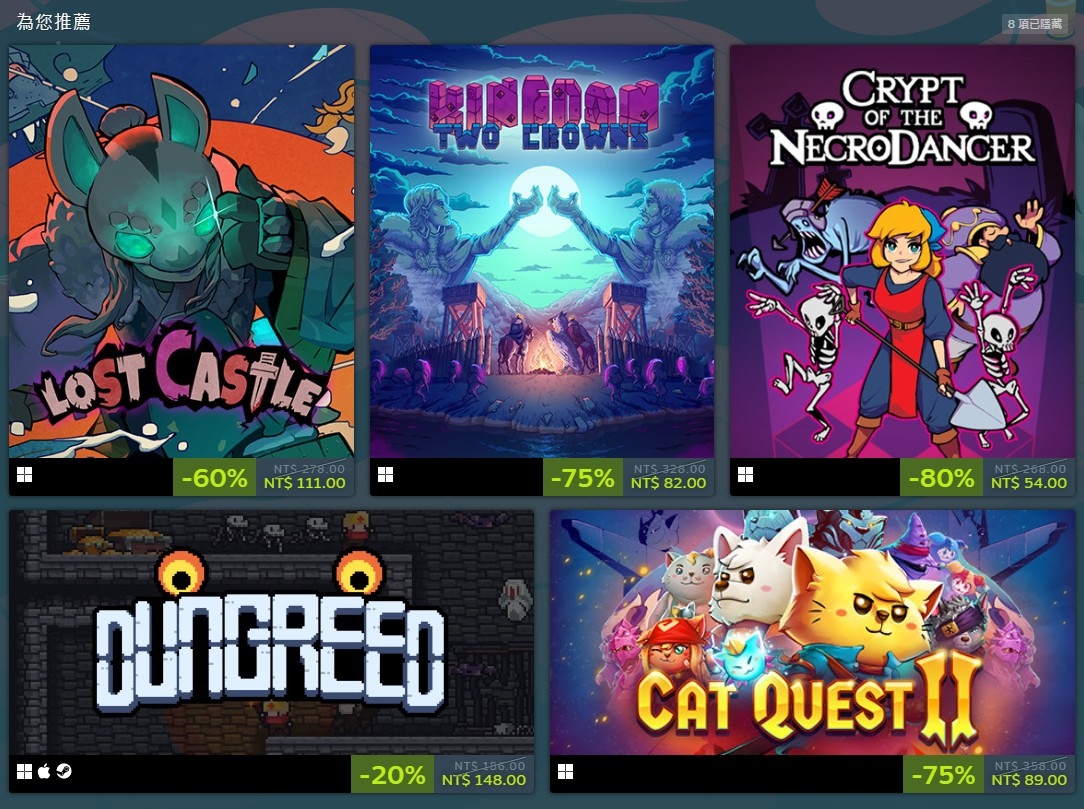Click Windows icon under Lost Castle
This screenshot has width=1084, height=809.
[24, 475]
